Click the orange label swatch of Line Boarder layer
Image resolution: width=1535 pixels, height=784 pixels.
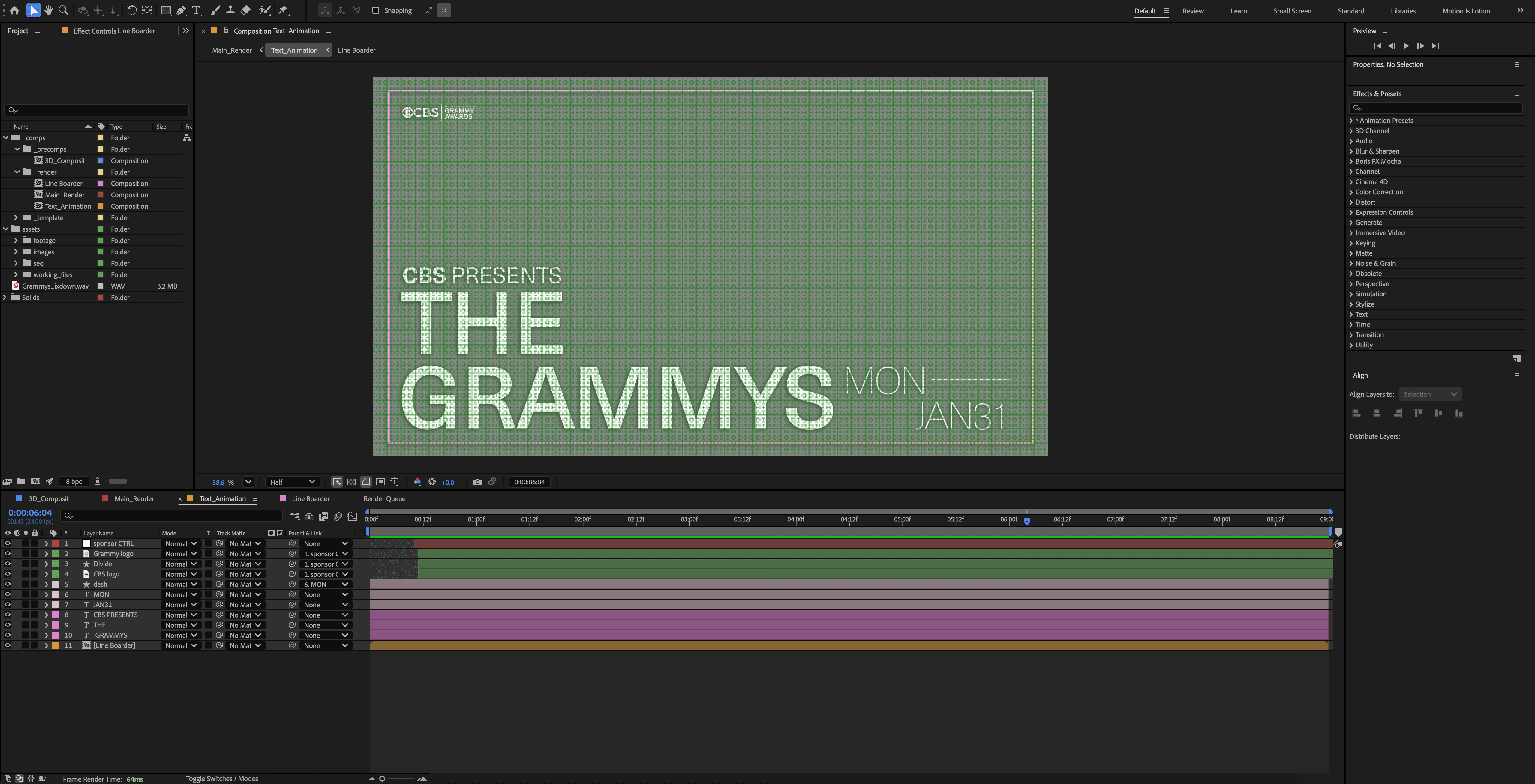click(x=56, y=646)
